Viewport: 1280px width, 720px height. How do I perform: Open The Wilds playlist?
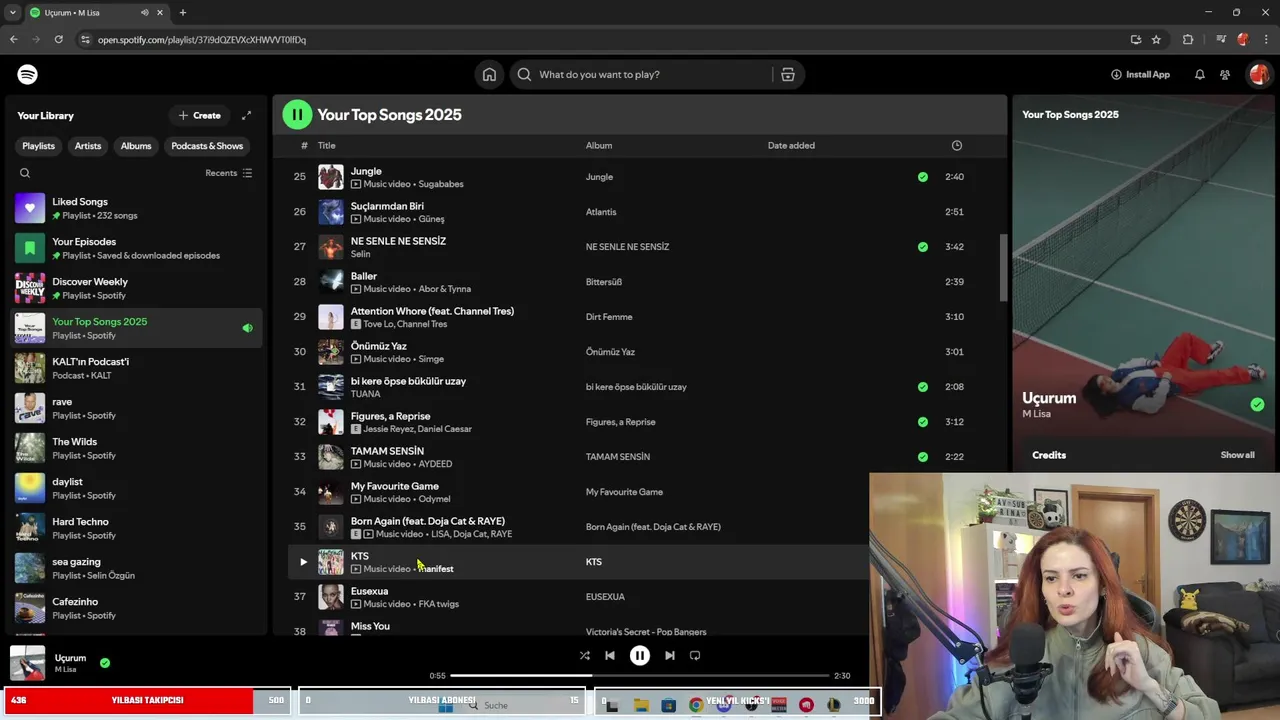tap(136, 448)
